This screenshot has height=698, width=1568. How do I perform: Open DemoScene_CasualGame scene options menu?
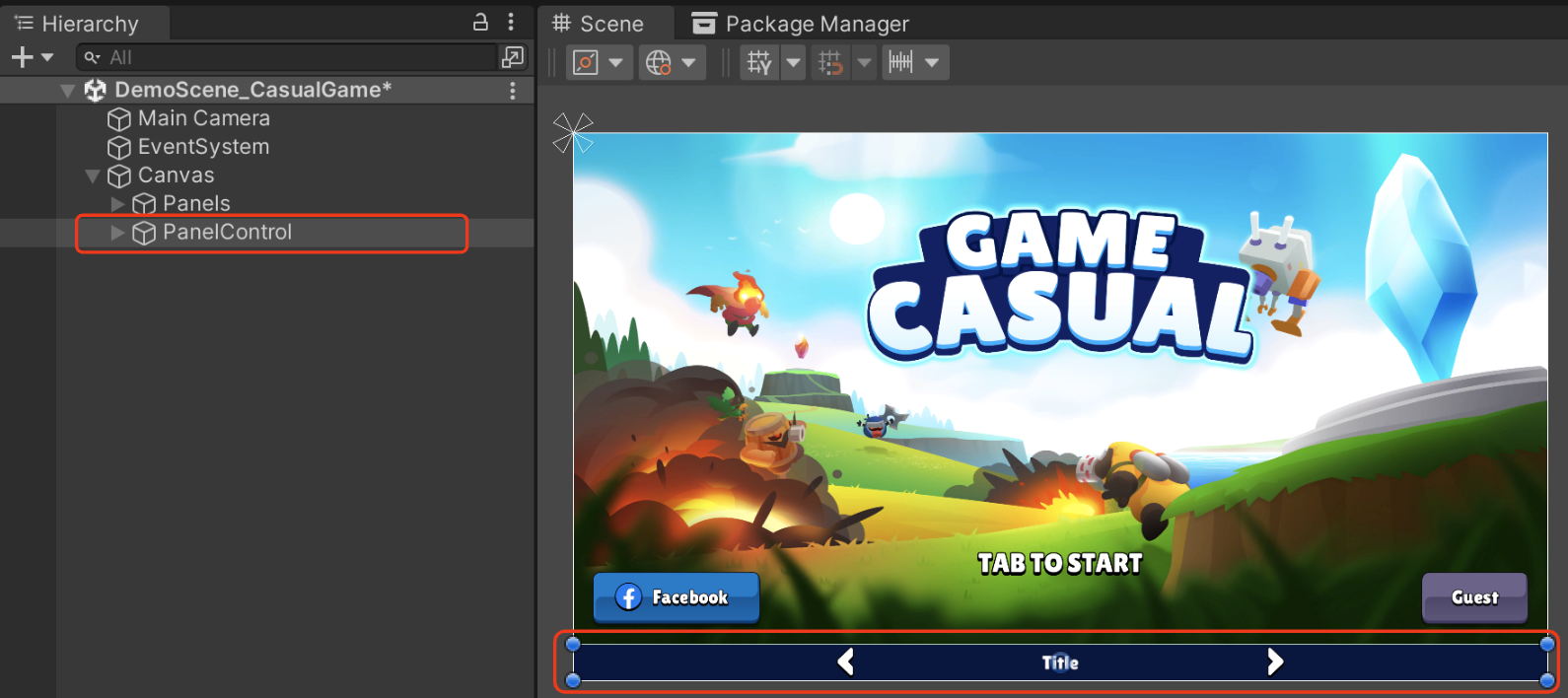click(513, 90)
